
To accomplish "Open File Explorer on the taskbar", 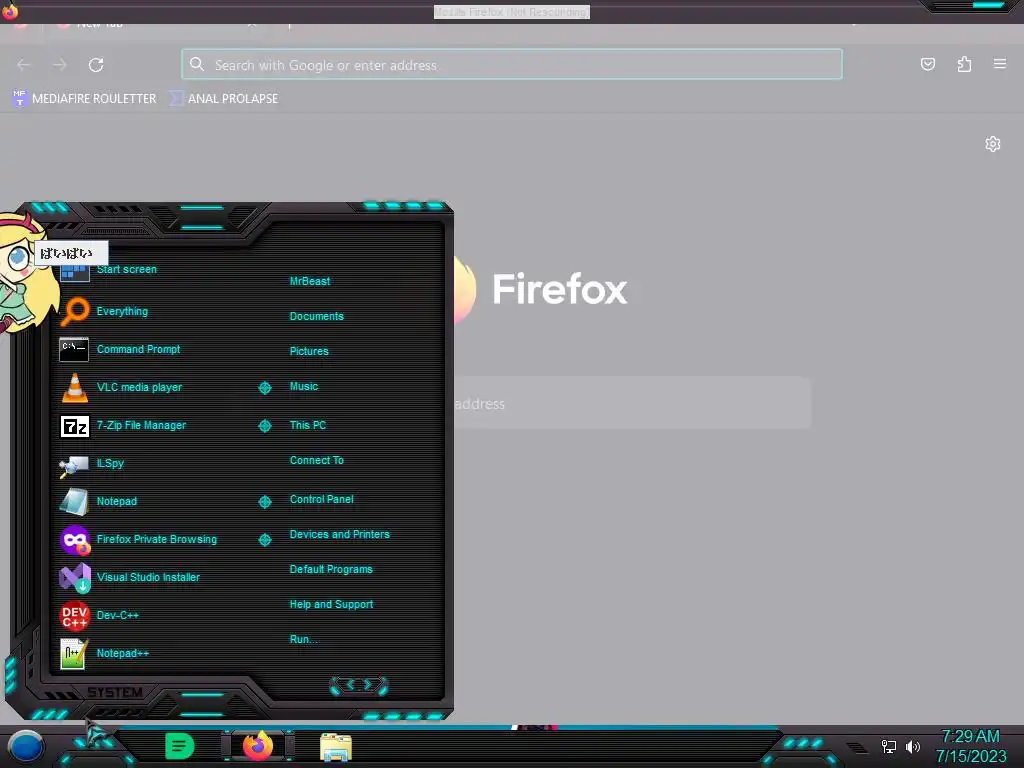I will tap(336, 747).
